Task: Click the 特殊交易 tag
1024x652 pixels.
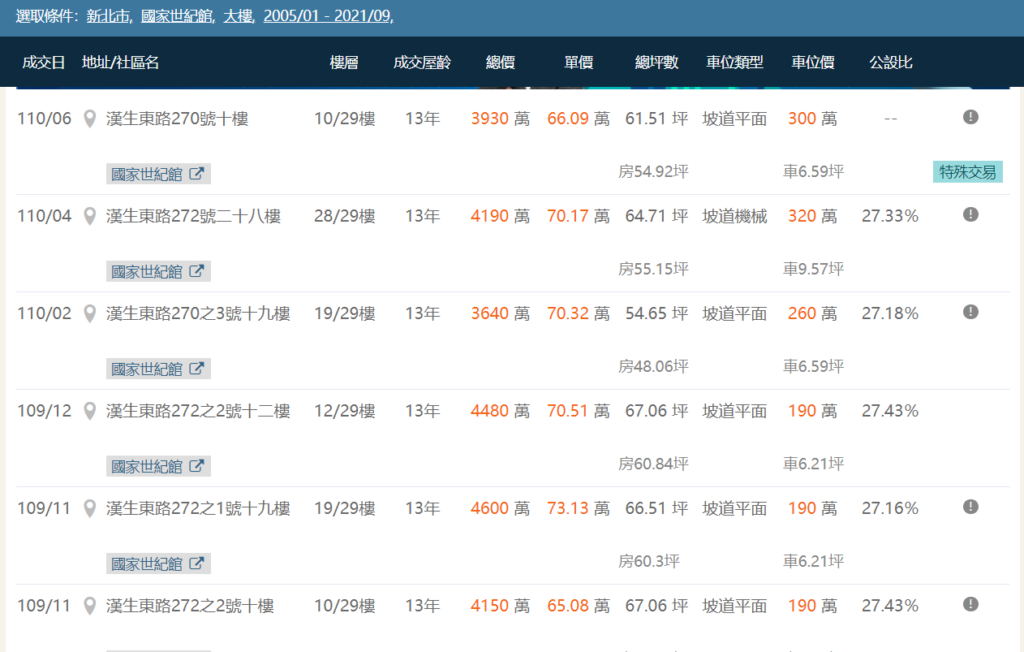Action: 967,172
